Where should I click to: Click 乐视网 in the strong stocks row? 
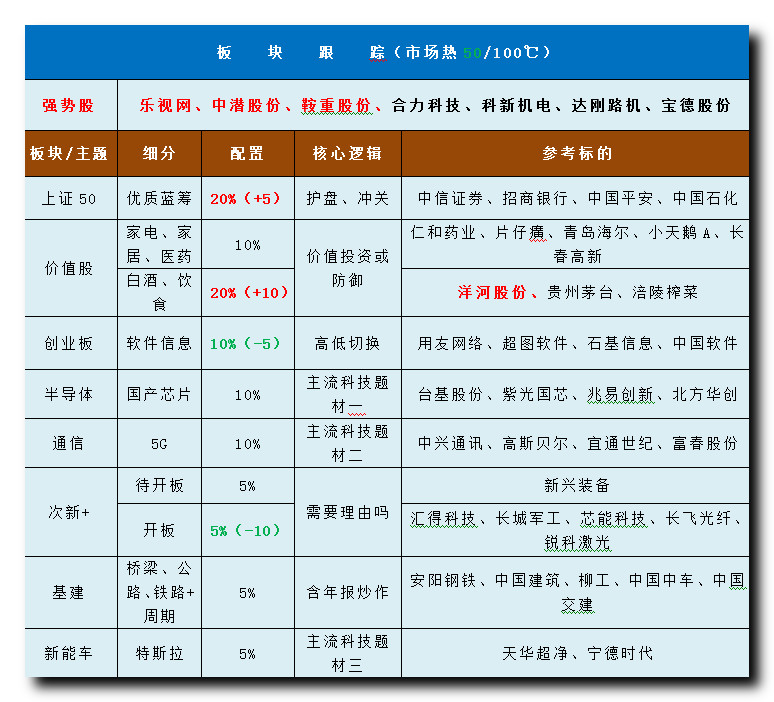click(164, 105)
